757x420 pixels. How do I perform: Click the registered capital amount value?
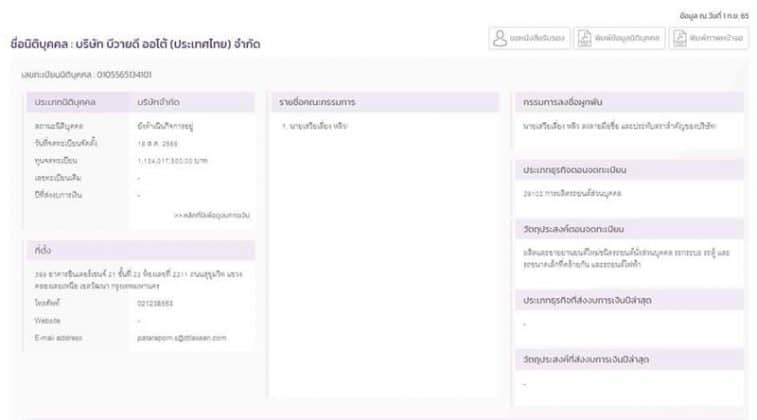pos(172,161)
